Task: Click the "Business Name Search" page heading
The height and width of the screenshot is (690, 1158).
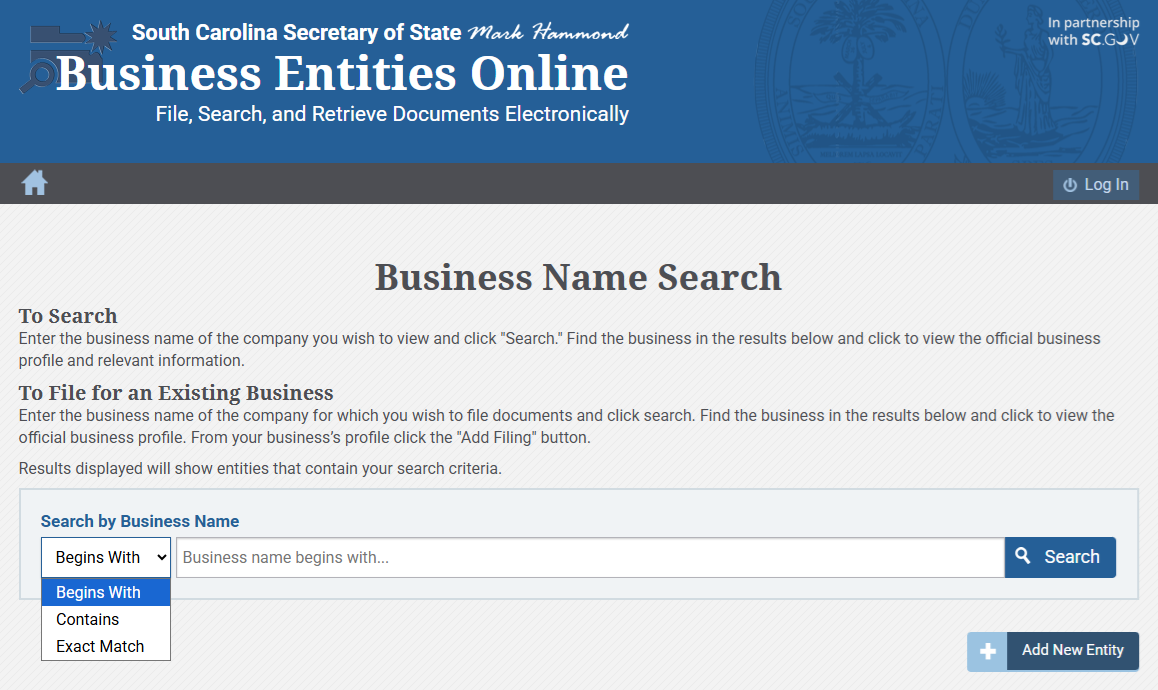Action: 578,278
